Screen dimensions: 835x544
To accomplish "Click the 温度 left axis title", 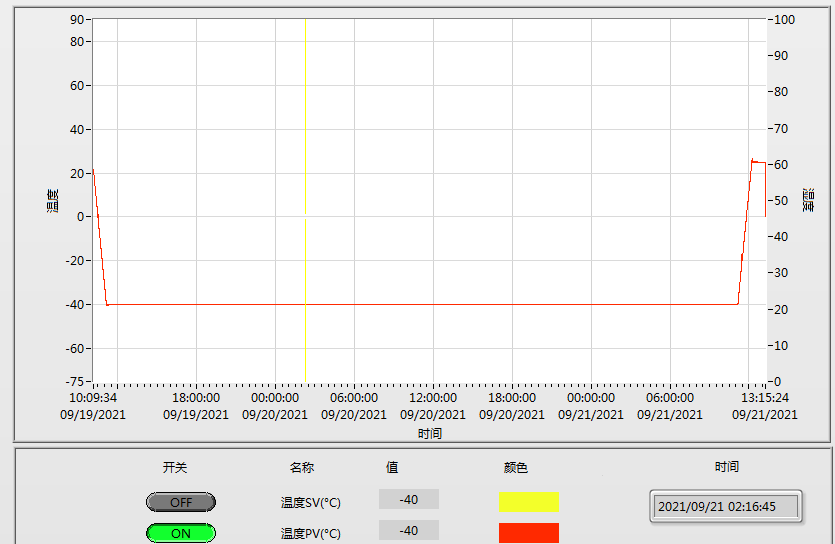I will pyautogui.click(x=53, y=200).
